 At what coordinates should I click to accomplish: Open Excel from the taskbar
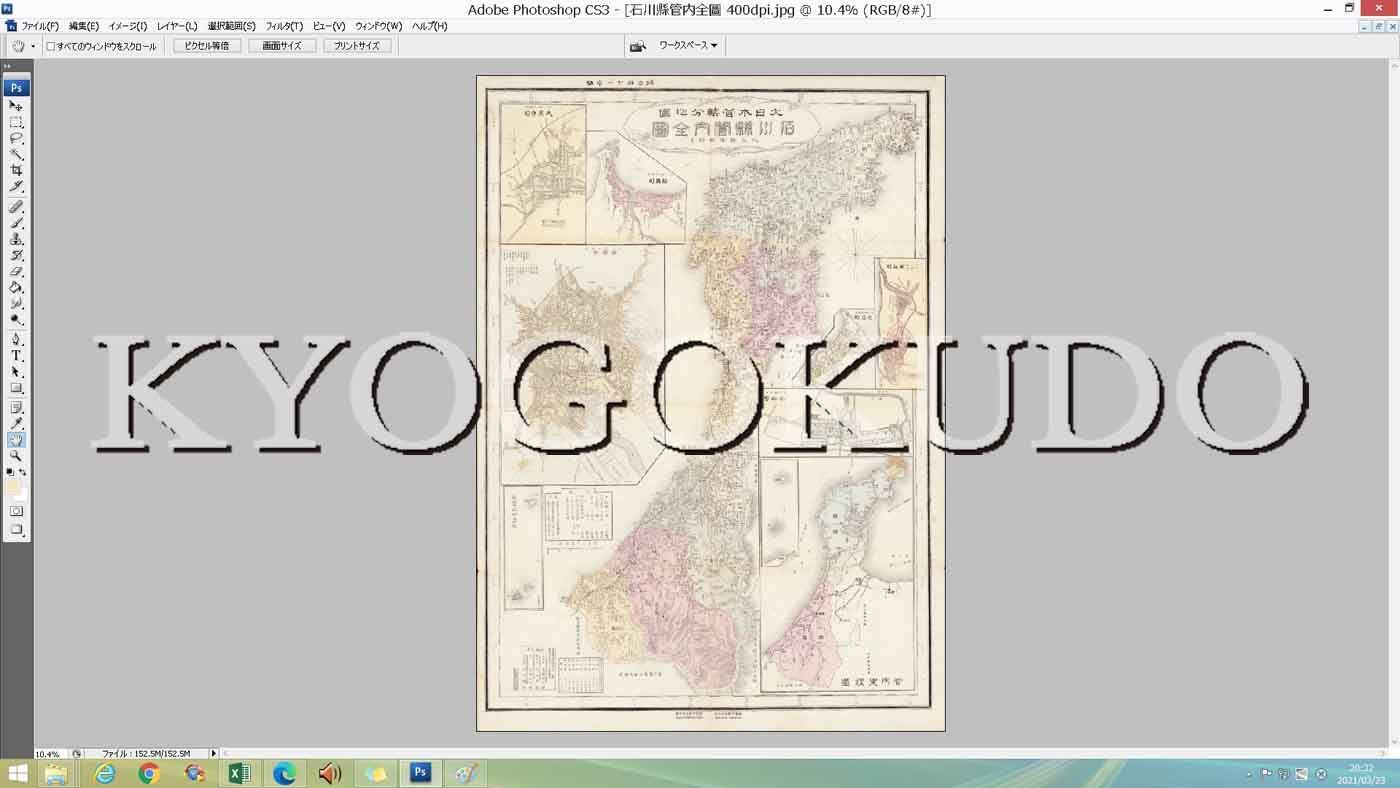(239, 773)
